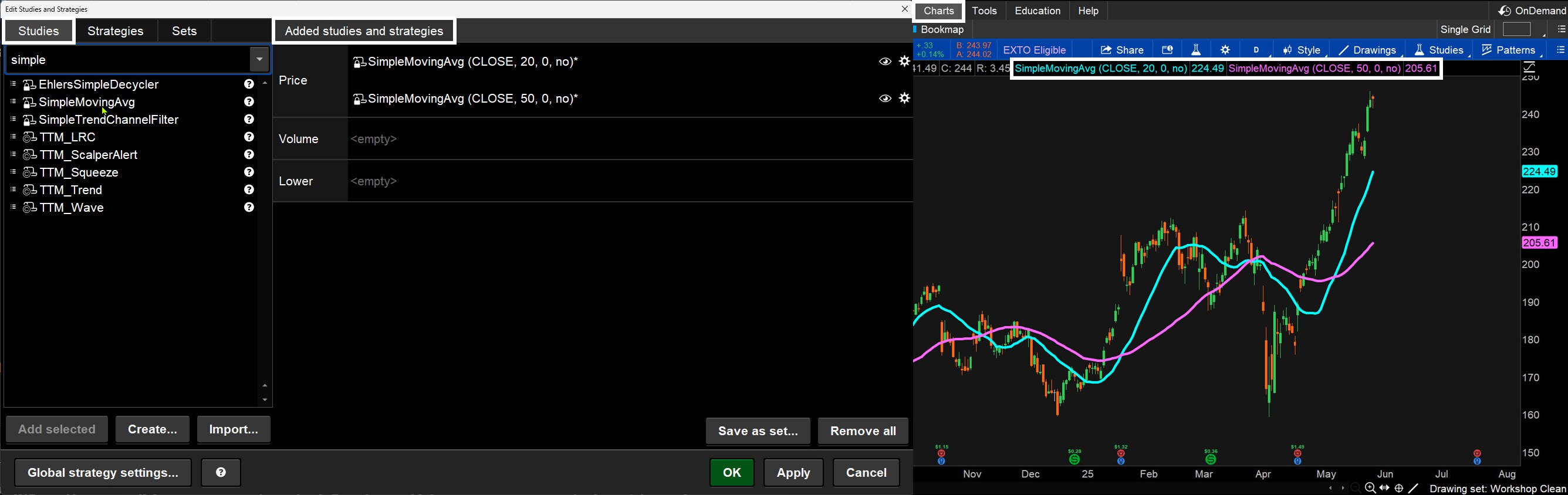Click the 'EXTO Eligible' label
Screen dimensions: 1568x495
pos(1034,50)
